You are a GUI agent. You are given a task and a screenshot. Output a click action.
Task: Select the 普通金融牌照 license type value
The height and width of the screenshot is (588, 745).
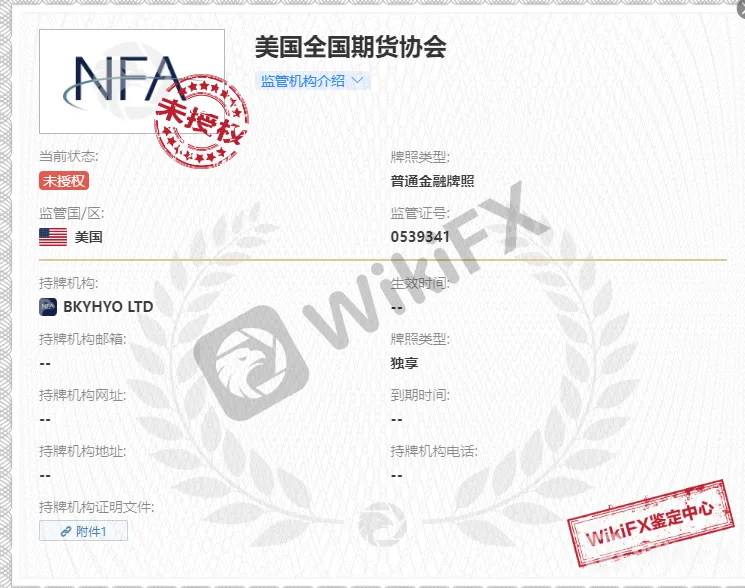[x=432, y=181]
